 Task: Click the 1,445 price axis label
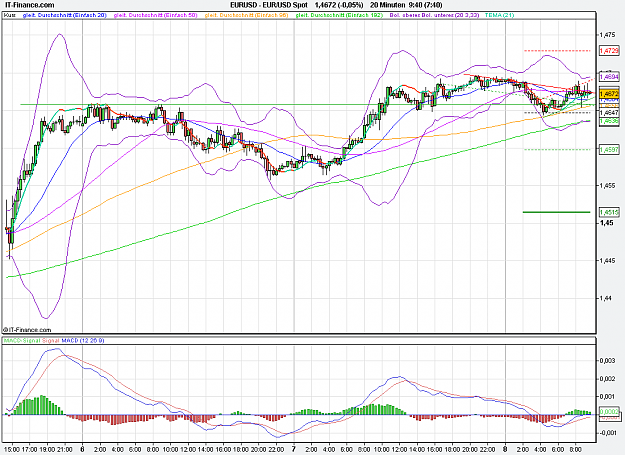click(608, 261)
